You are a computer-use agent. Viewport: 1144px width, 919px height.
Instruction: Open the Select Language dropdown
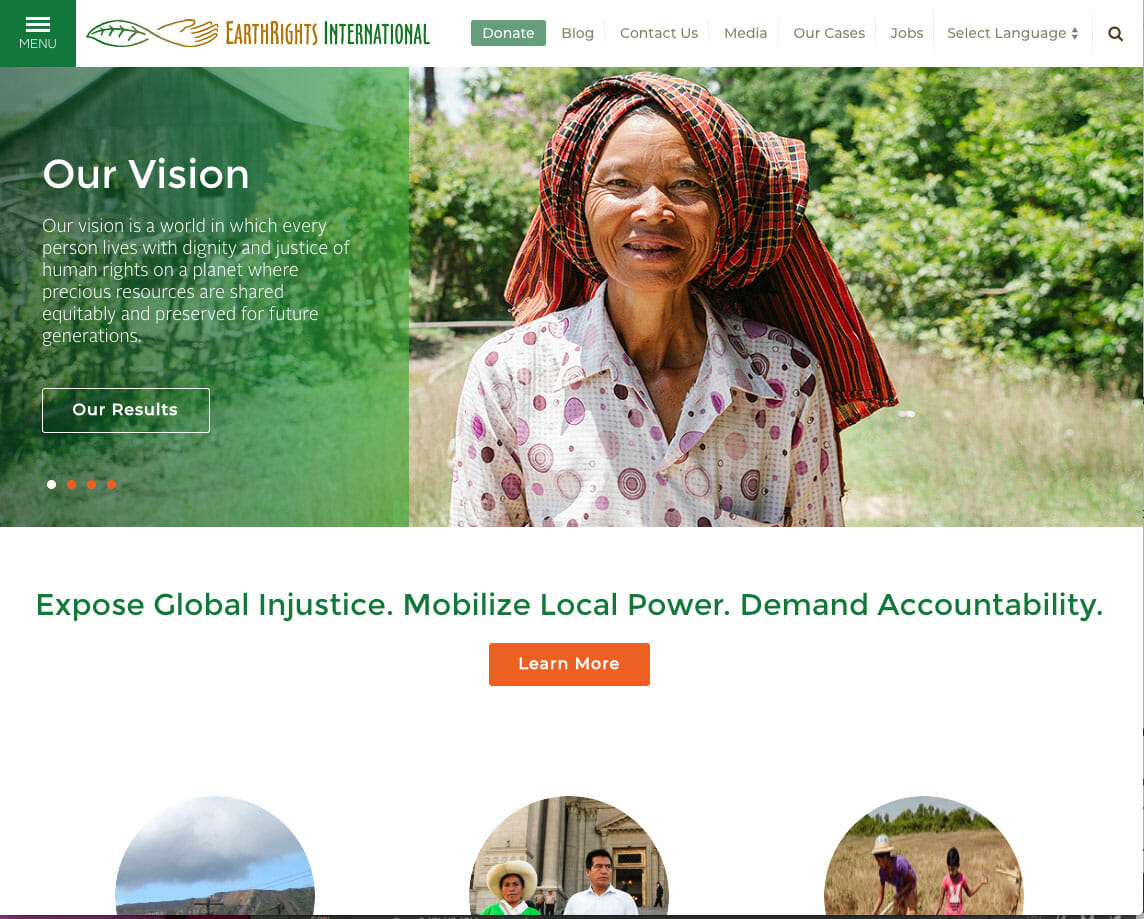(x=1013, y=34)
